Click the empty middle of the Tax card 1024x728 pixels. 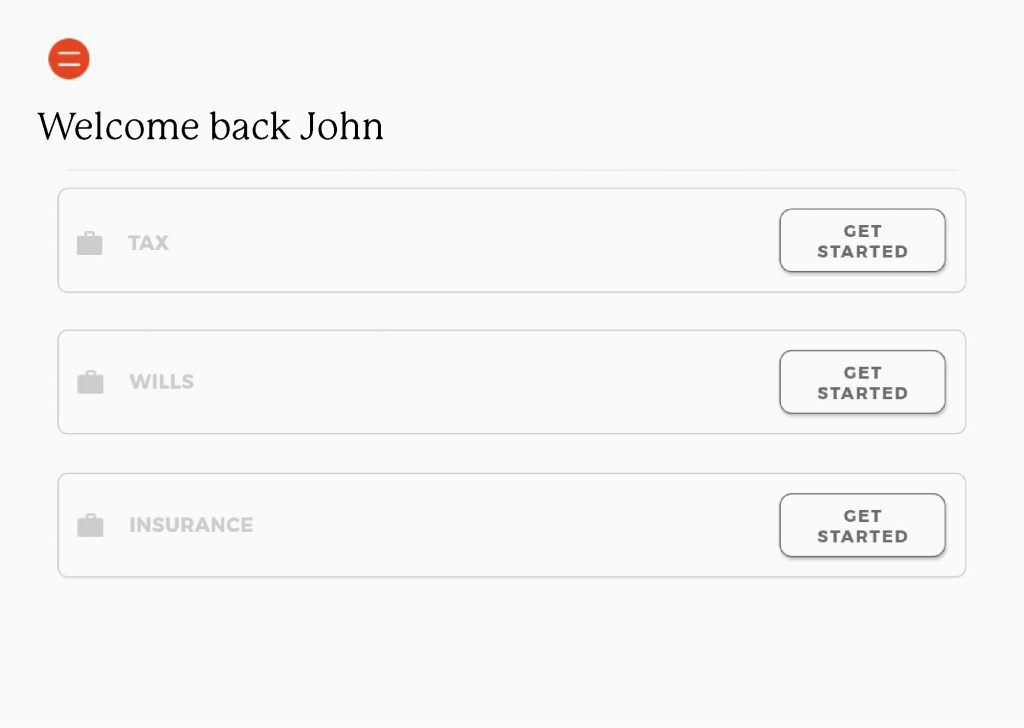(x=470, y=241)
